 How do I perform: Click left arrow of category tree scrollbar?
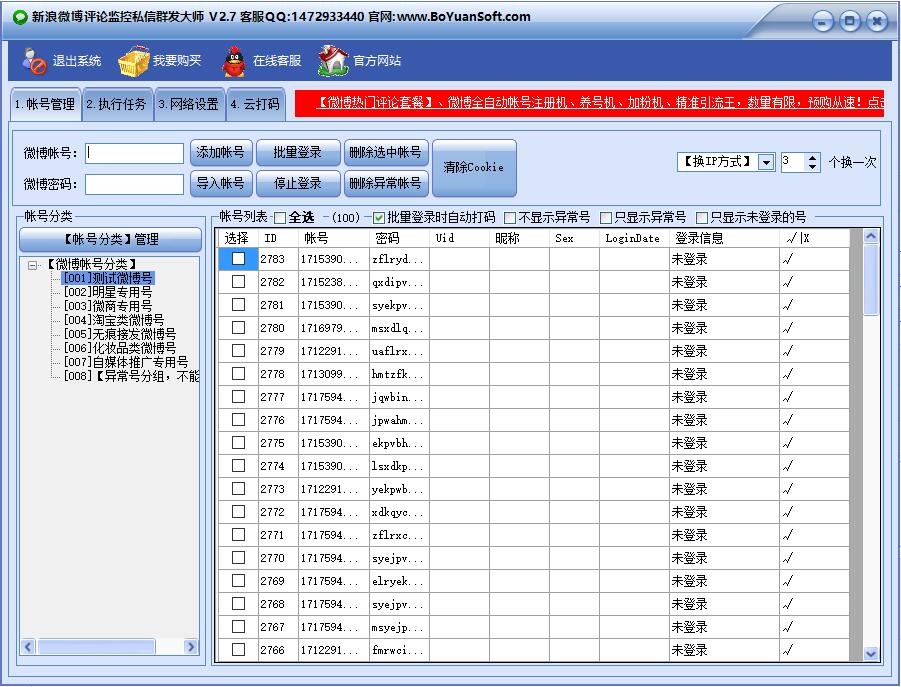(28, 647)
